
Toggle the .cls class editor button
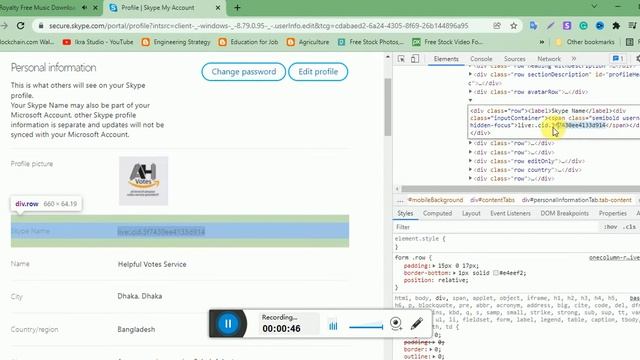click(x=630, y=227)
